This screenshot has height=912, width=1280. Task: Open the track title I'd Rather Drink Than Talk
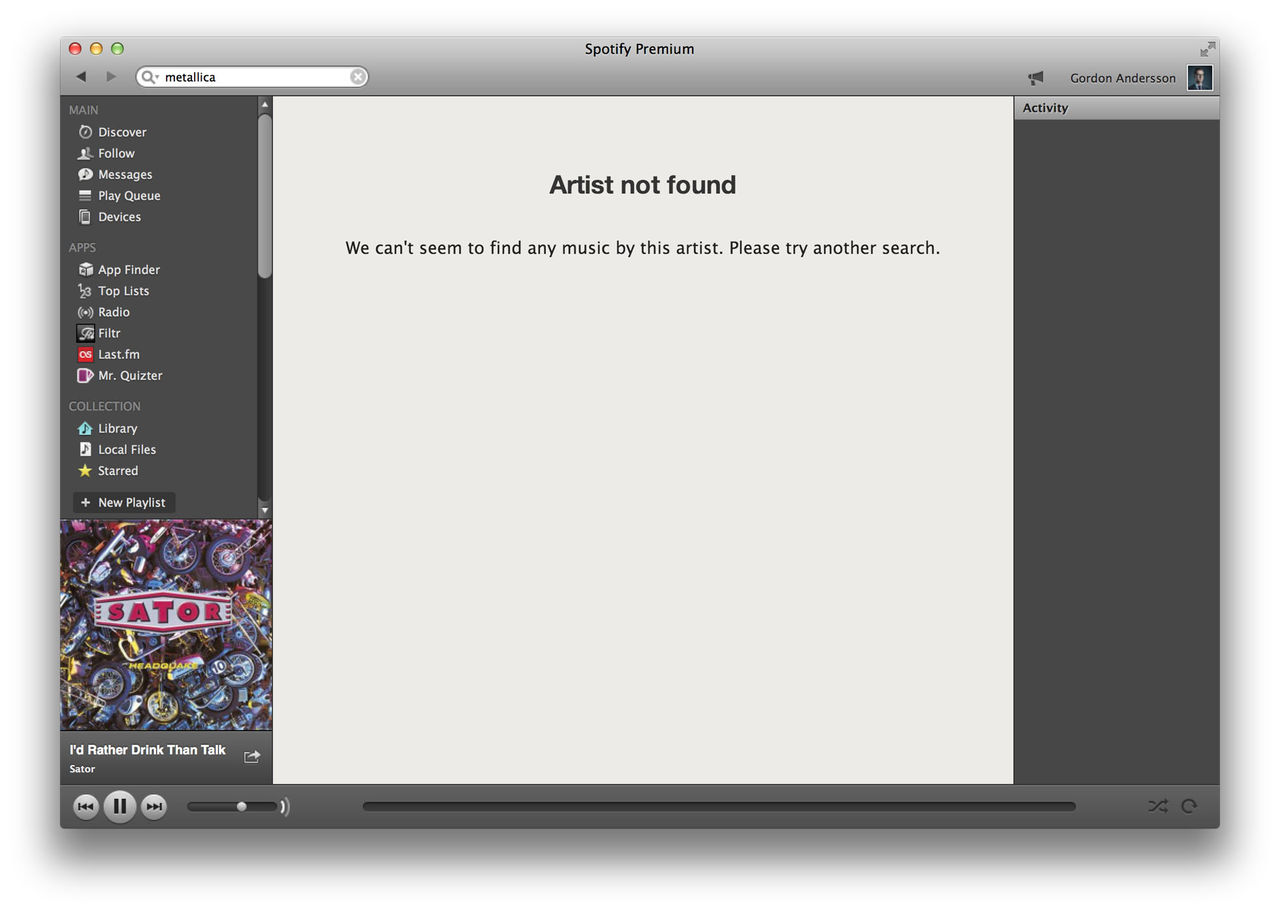point(148,750)
